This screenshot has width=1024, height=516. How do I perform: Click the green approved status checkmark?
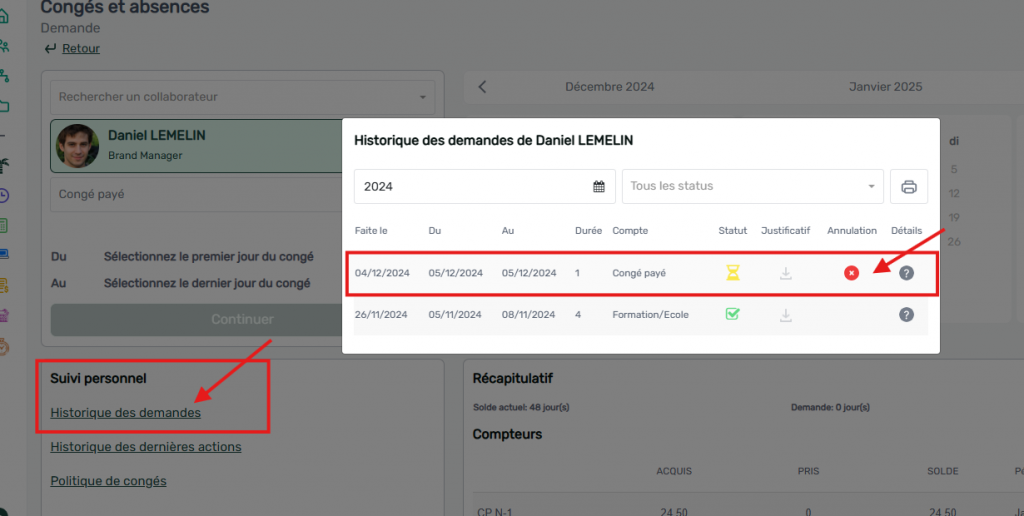pyautogui.click(x=732, y=314)
